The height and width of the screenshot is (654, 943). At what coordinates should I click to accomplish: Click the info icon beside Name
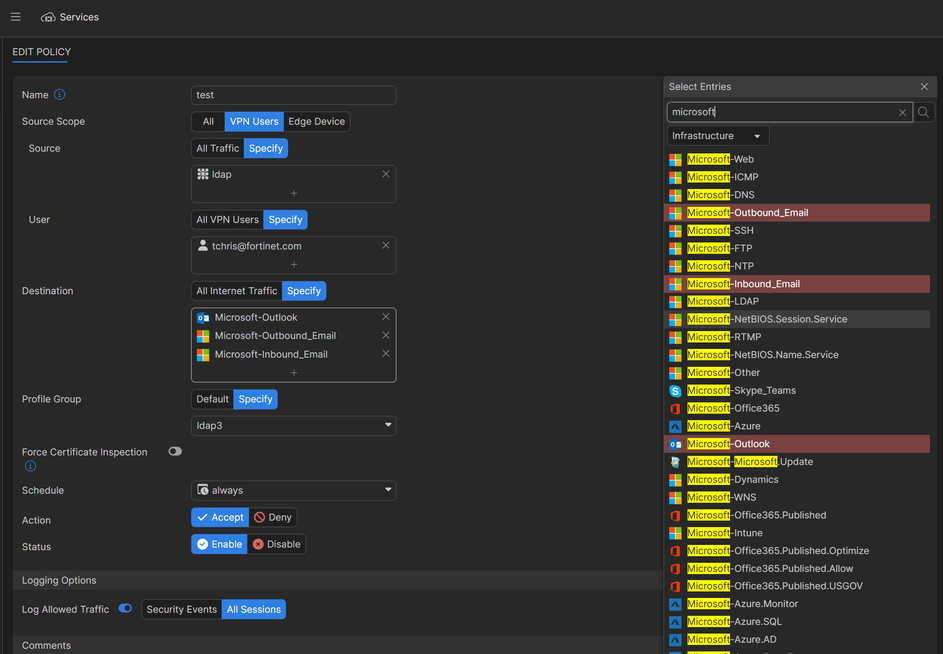(59, 95)
